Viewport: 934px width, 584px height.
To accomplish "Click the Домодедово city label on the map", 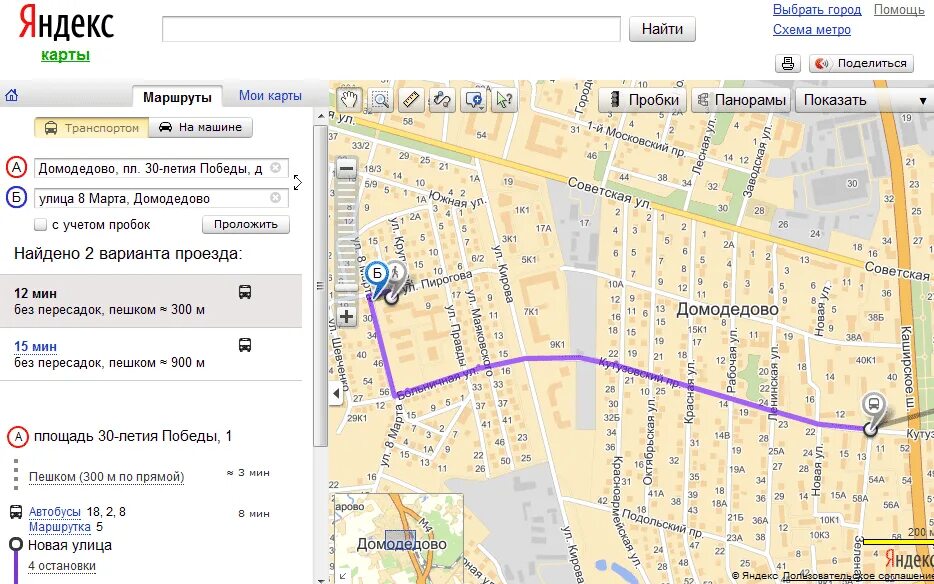I will pyautogui.click(x=727, y=310).
